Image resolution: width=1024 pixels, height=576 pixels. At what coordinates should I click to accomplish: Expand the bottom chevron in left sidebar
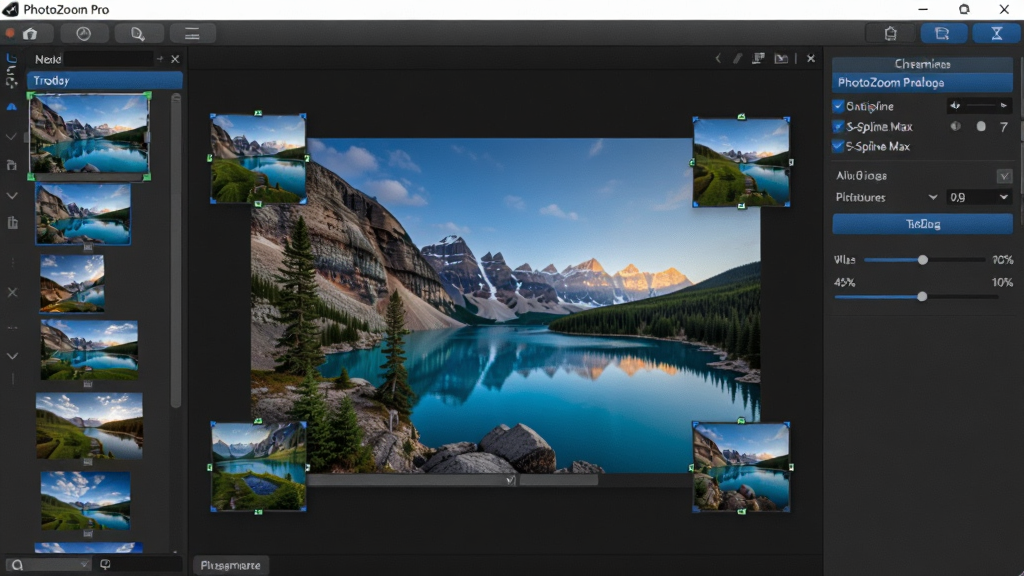coord(12,356)
